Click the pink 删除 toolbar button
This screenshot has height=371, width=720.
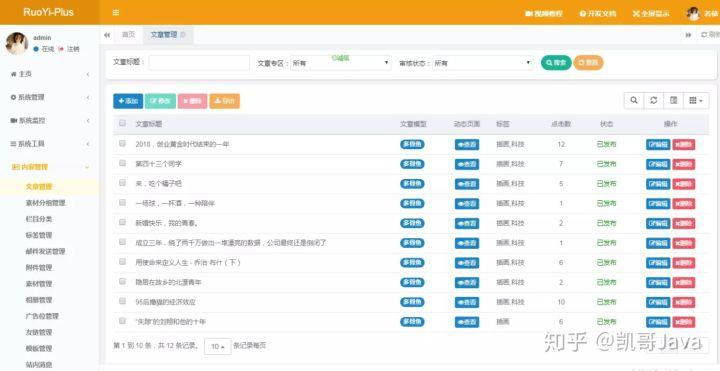pos(192,101)
